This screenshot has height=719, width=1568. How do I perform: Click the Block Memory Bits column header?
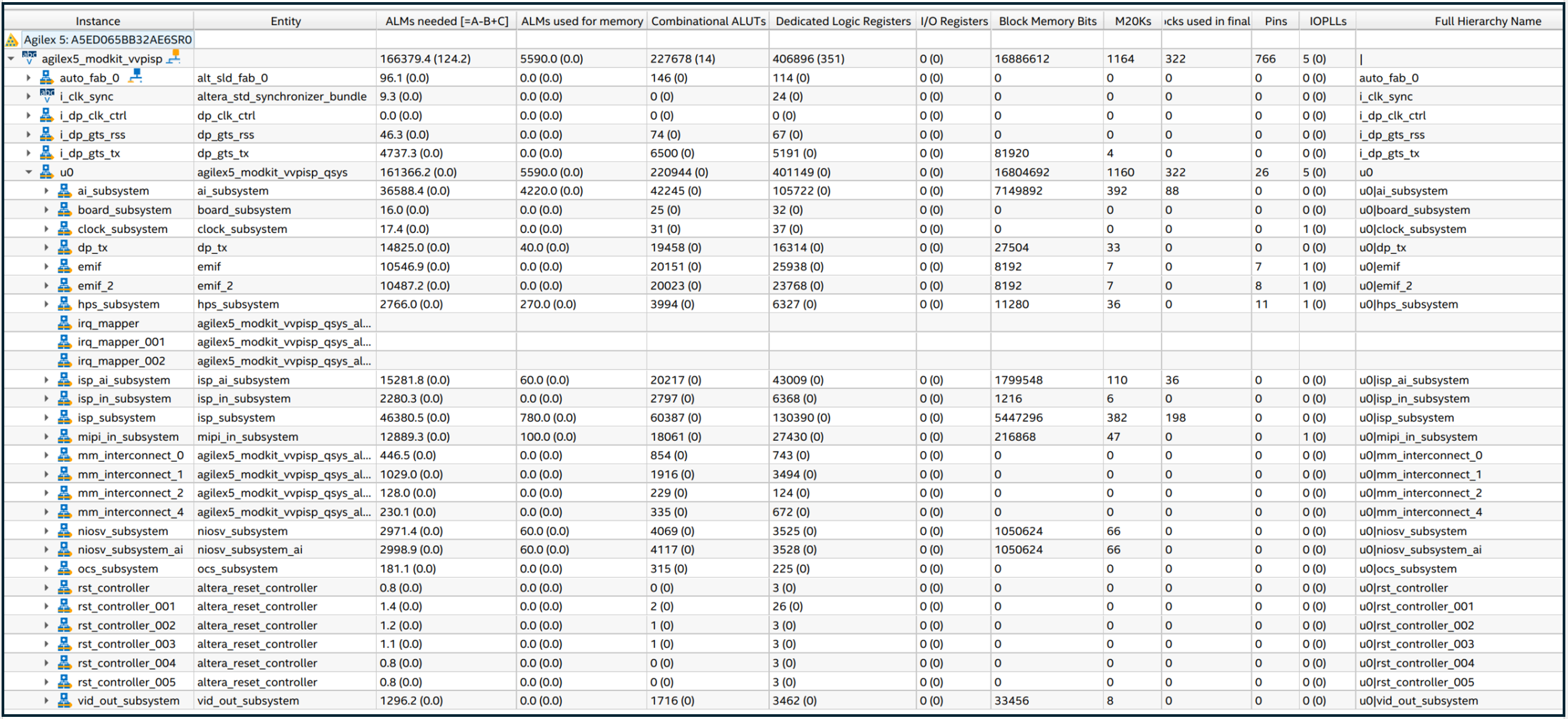(x=1047, y=21)
